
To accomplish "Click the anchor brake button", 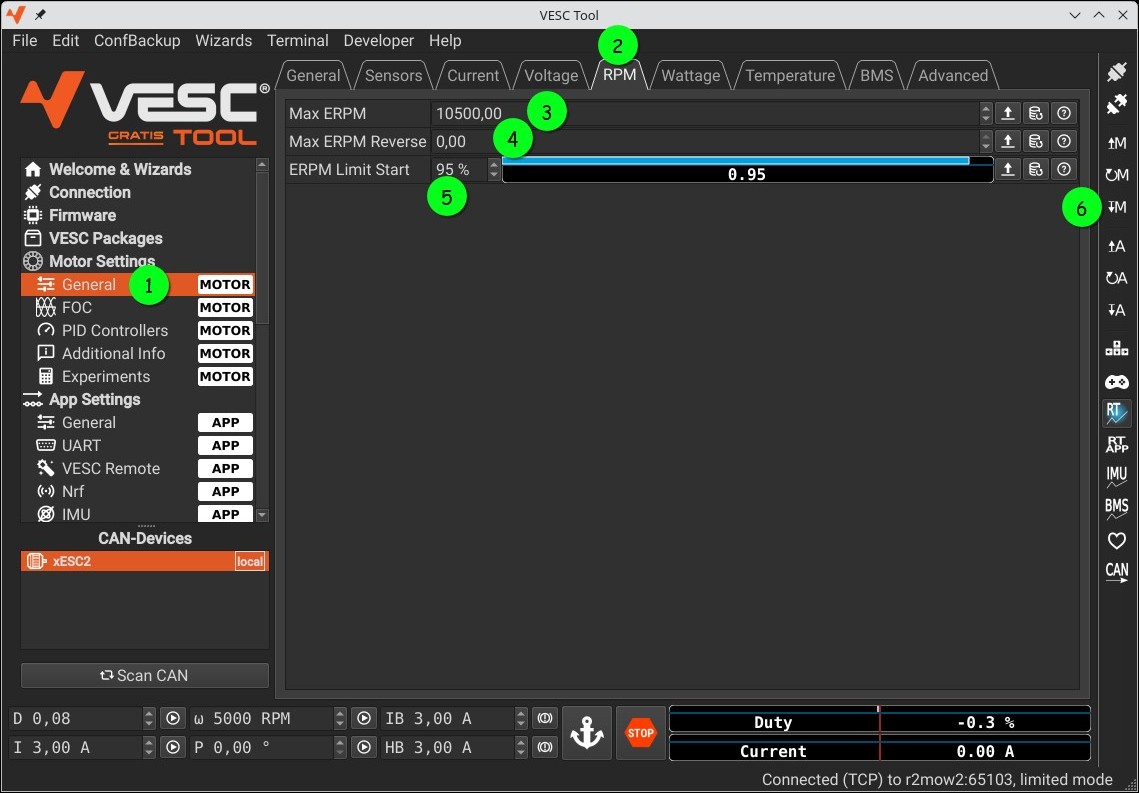I will click(586, 733).
